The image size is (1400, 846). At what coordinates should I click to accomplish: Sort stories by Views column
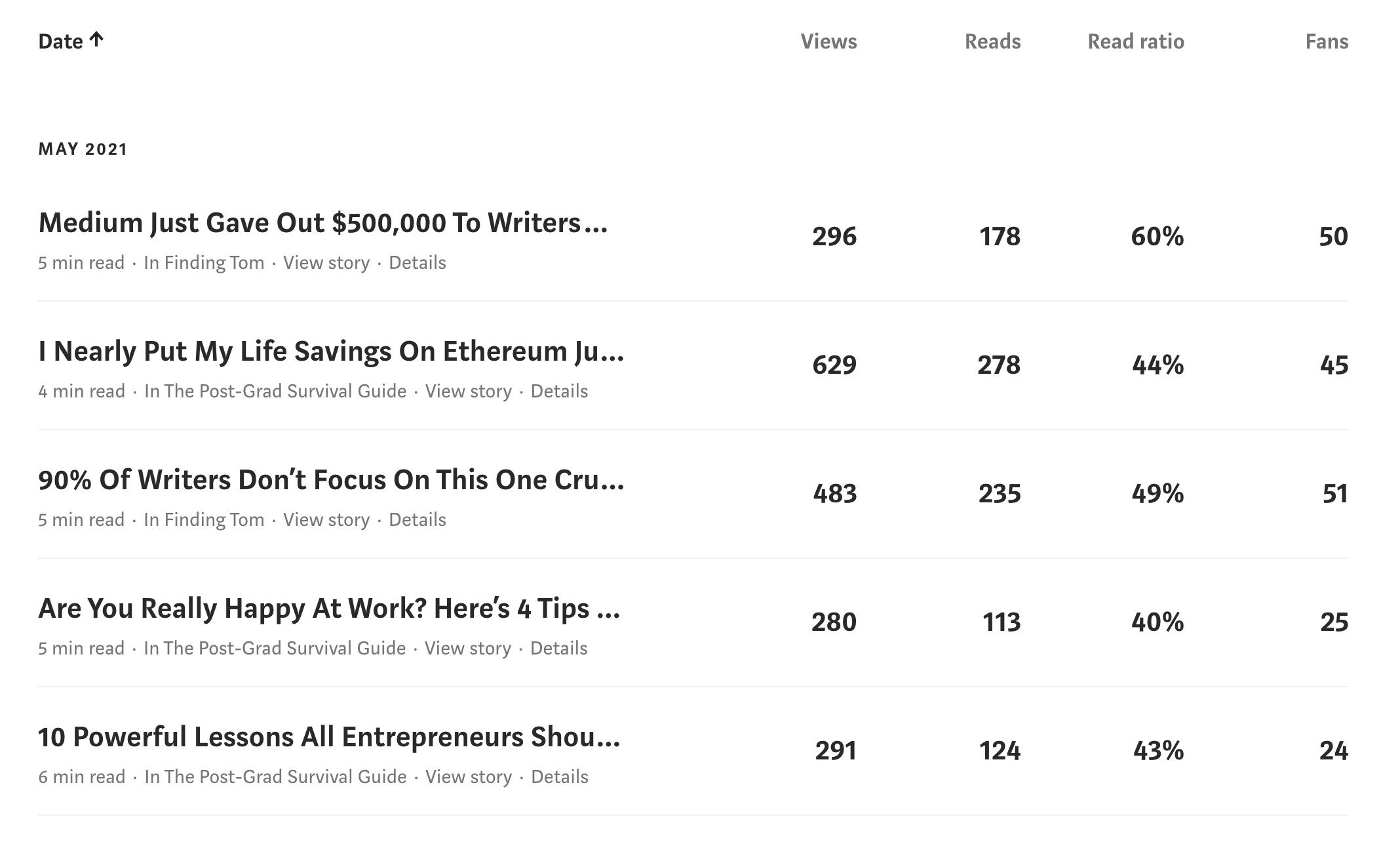pos(828,41)
